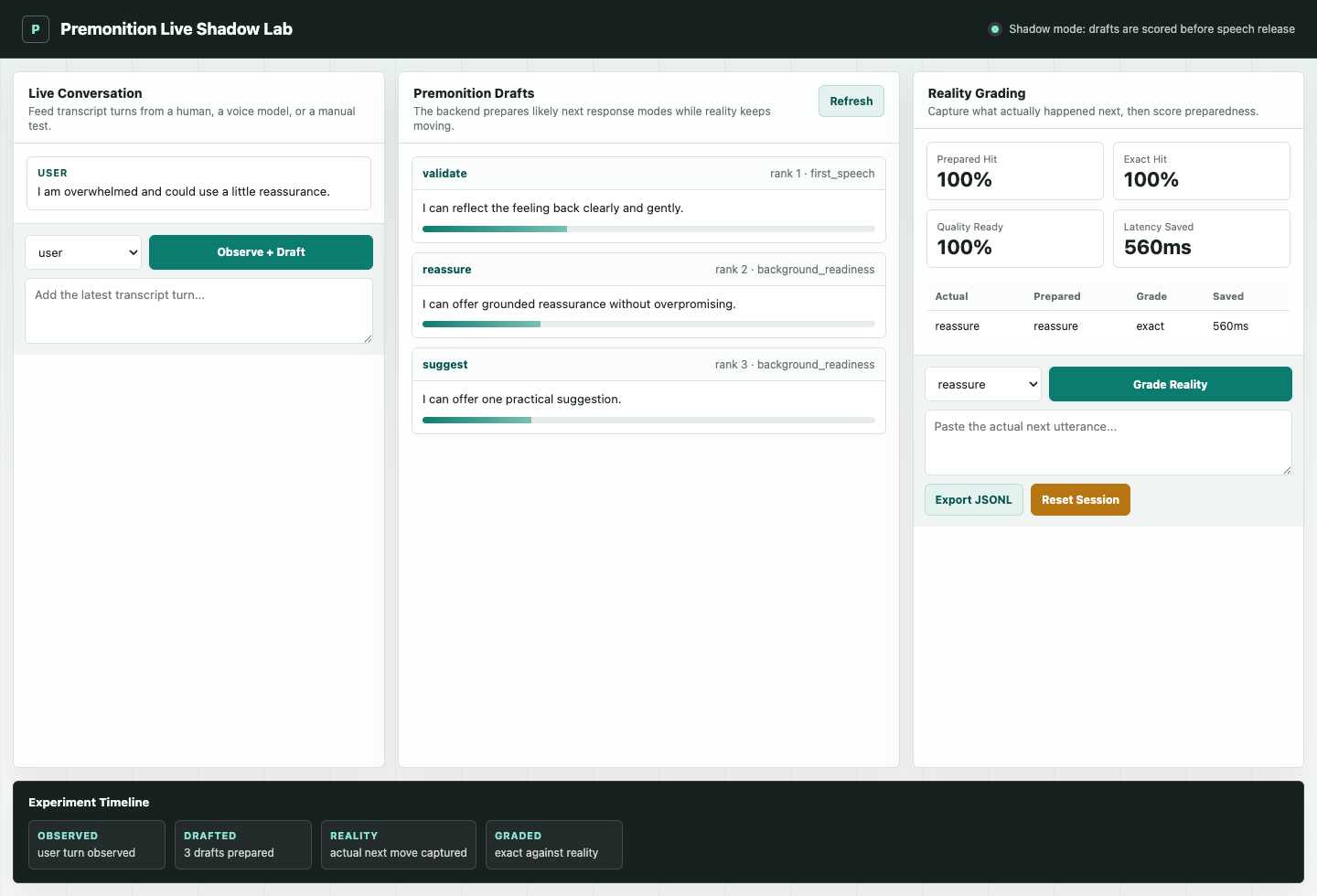1317x896 pixels.
Task: Click the 'exact' grade cell
Action: [1151, 326]
